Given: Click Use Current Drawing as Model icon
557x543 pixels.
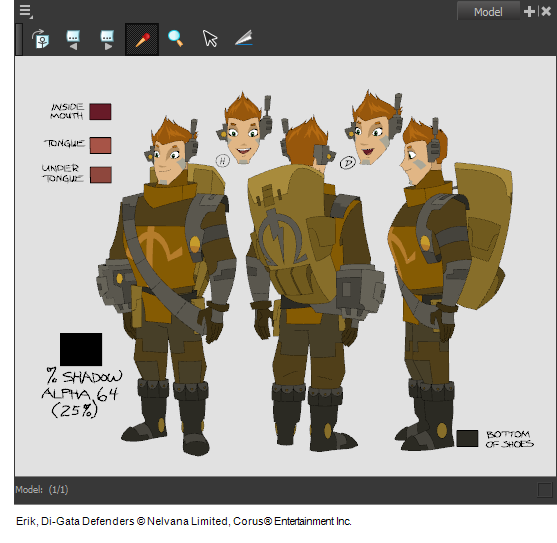Looking at the screenshot, I should 40,39.
